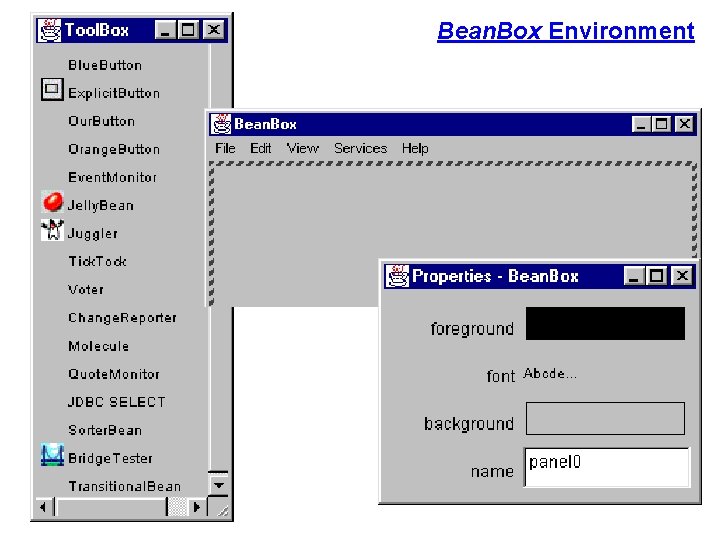Viewport: 720px width, 540px height.
Task: Click the ToolBox scroll-left arrow
Action: tap(43, 507)
